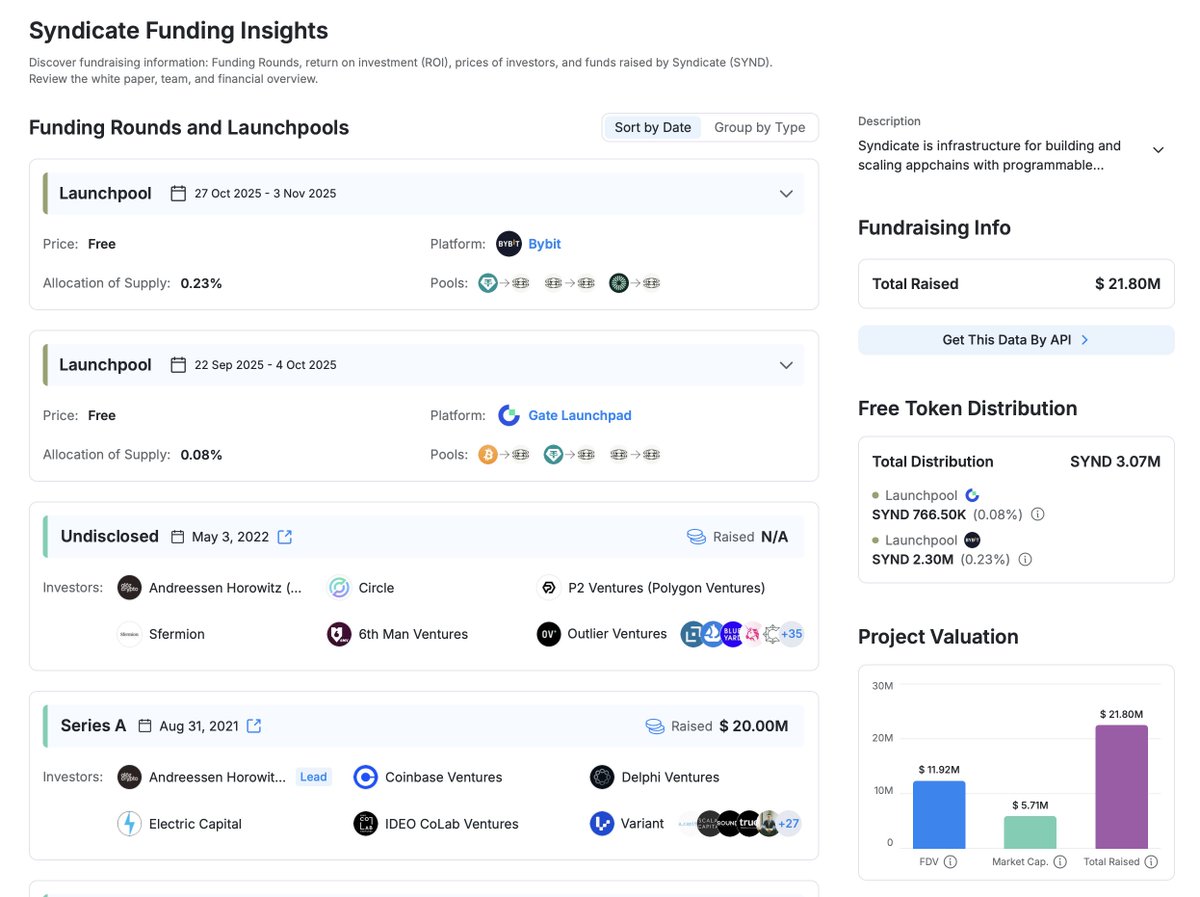Click the green Market Cap bar in chart
The image size is (1200, 897).
1030,832
